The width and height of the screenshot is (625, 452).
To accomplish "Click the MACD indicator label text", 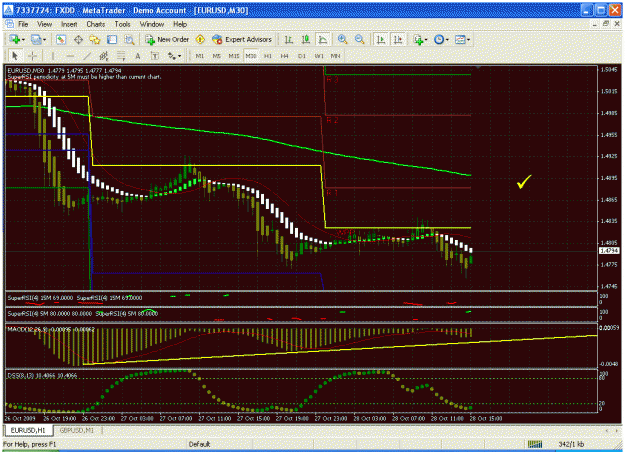I will point(51,329).
